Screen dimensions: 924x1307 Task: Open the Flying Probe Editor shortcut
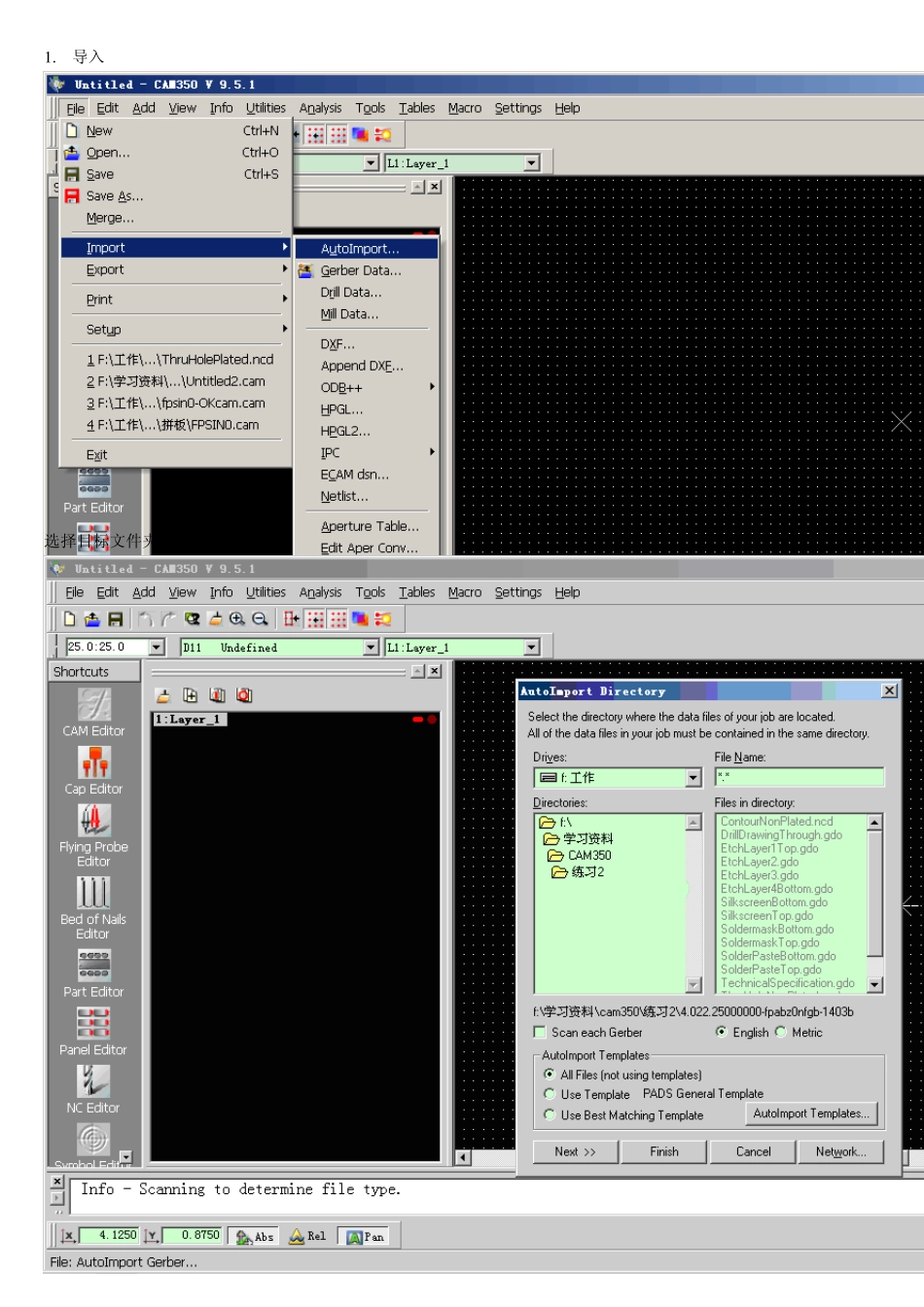tap(94, 835)
